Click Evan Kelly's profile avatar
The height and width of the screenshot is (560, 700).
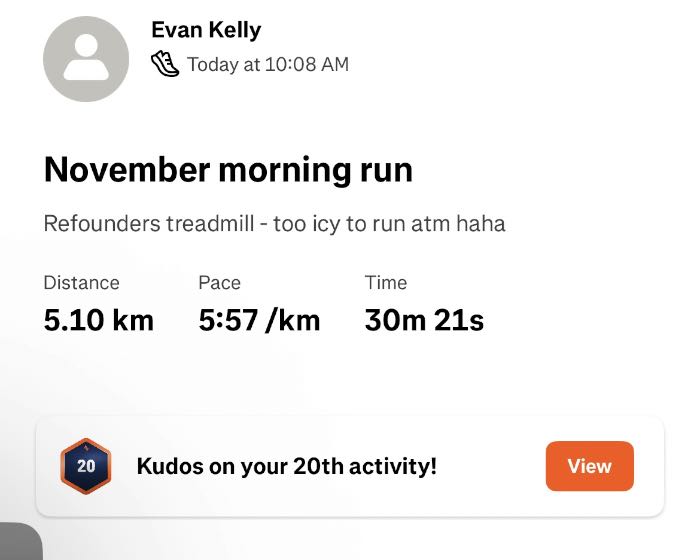click(x=86, y=59)
